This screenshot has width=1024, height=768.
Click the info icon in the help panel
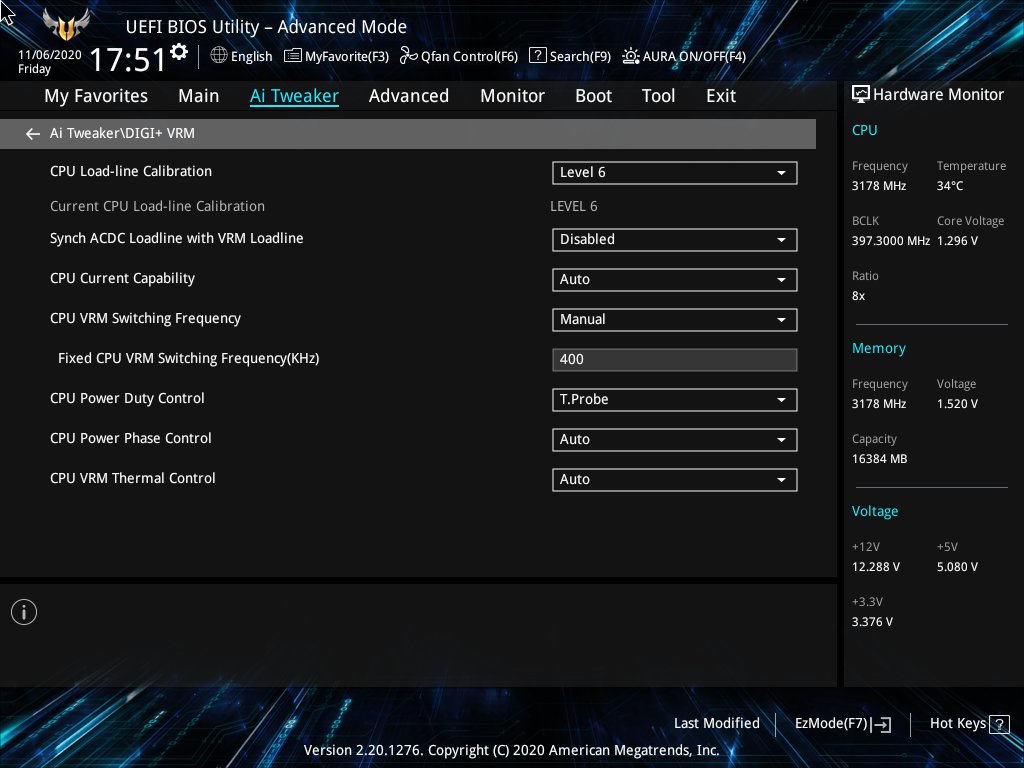point(24,612)
